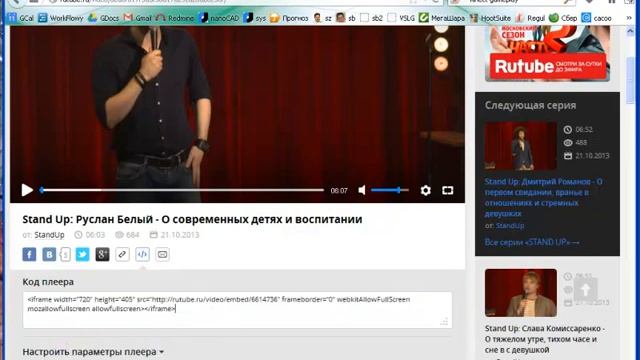Mute the video with speaker icon
This screenshot has width=640, height=360.
coord(362,190)
